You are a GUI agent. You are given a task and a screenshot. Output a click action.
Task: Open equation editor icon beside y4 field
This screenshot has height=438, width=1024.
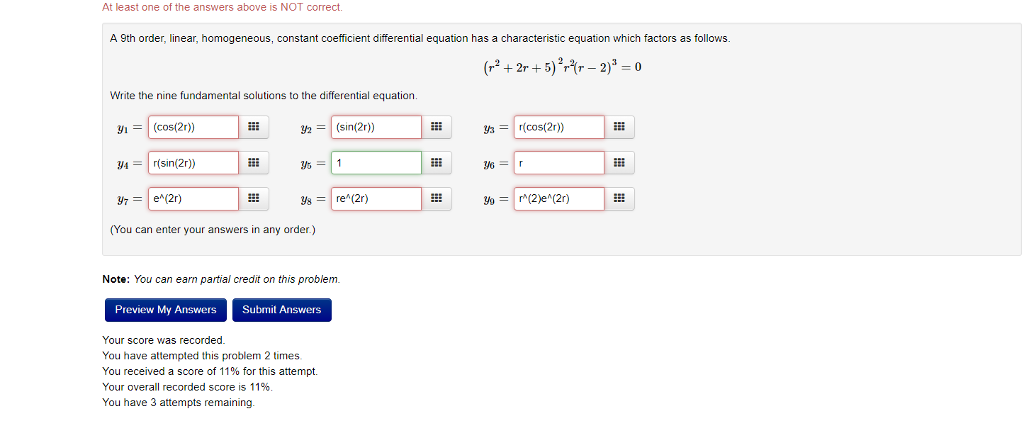(x=253, y=163)
